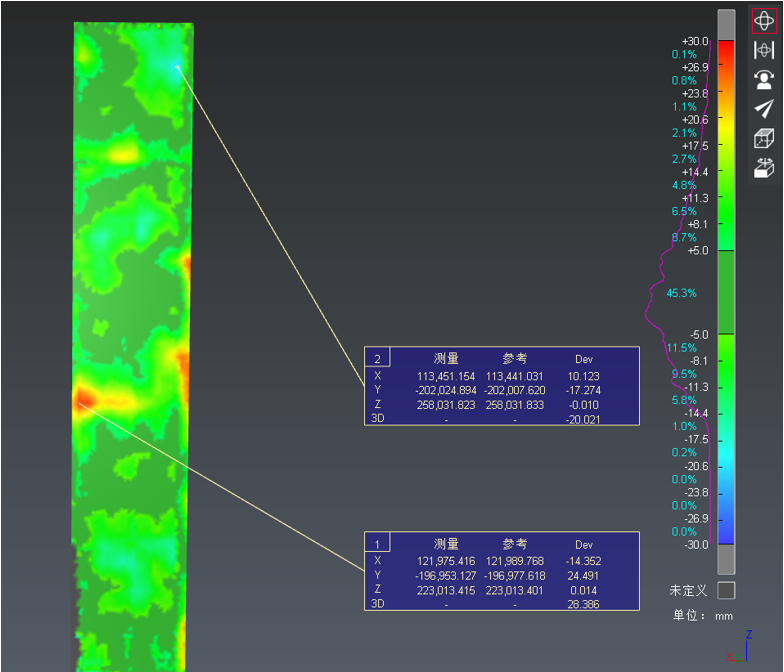Click measured Y value -202,024.894
This screenshot has height=672, width=784.
[446, 390]
